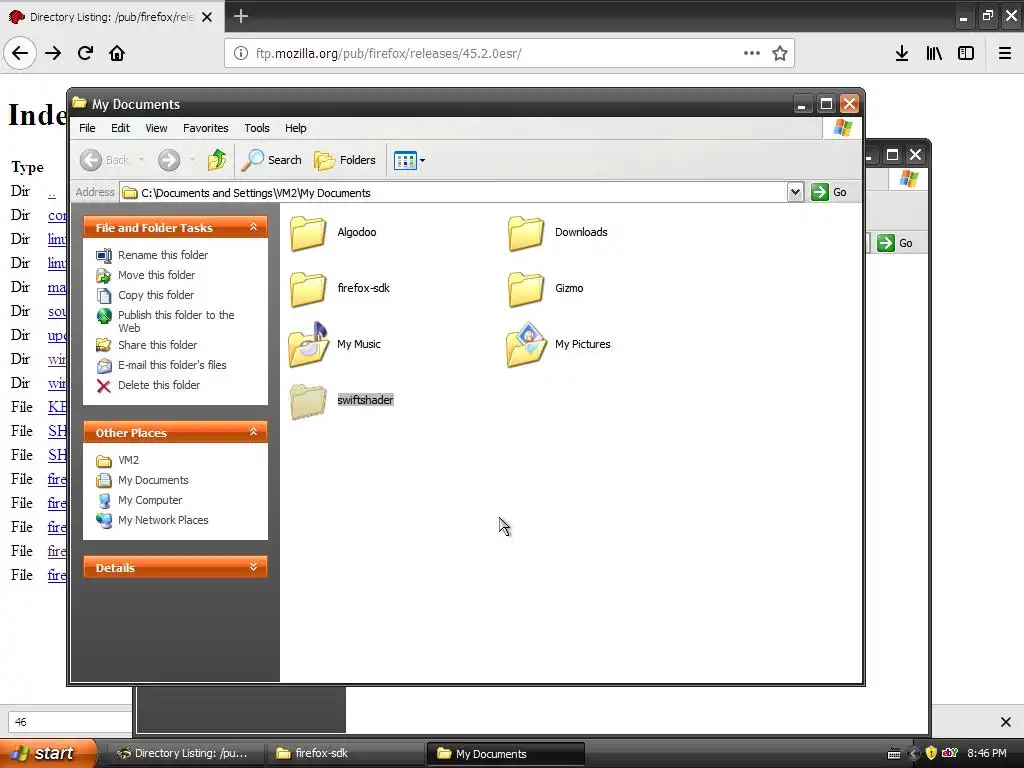
Task: Open the Tools menu
Action: (x=257, y=128)
